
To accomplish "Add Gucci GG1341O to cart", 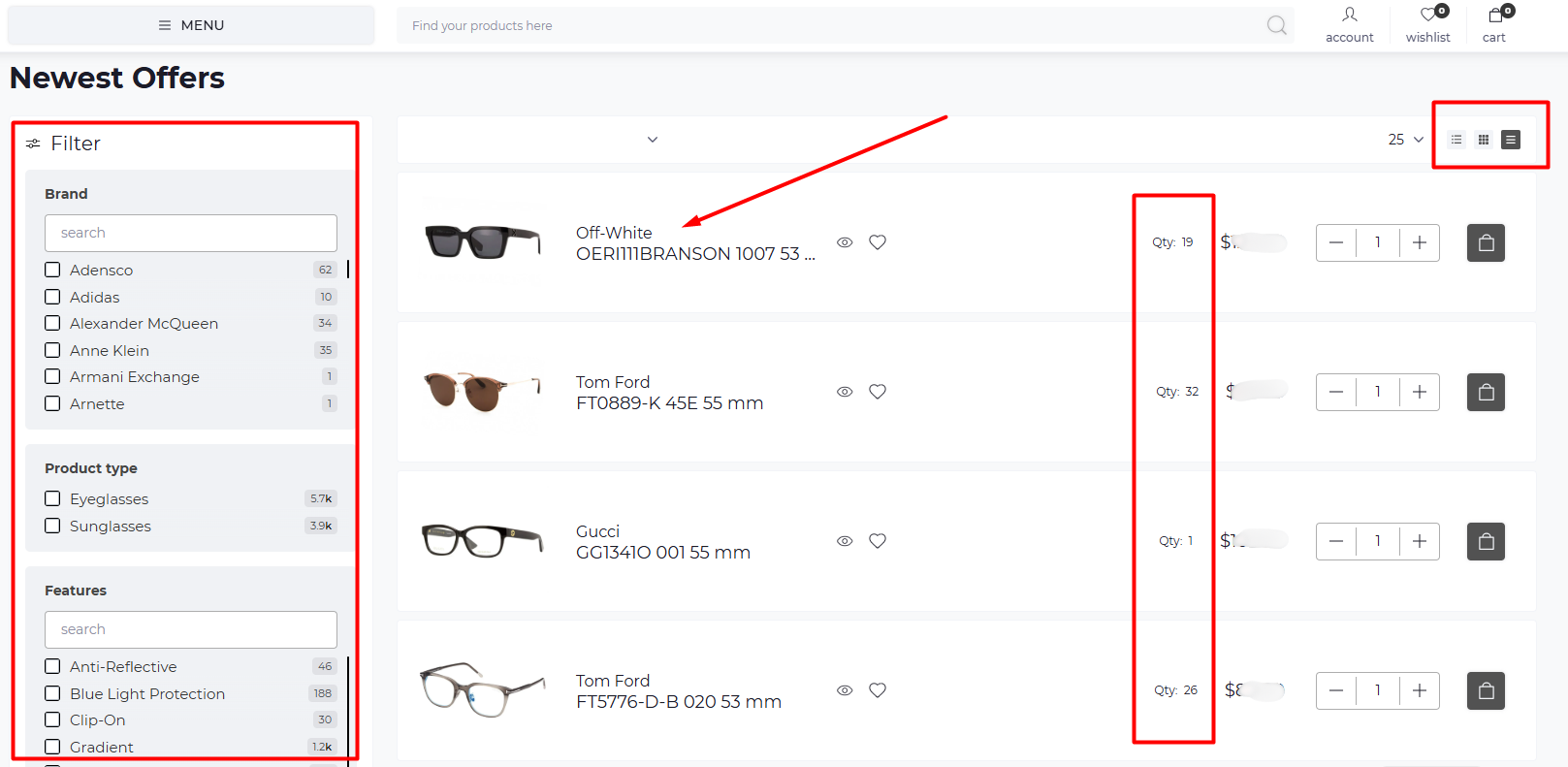I will click(1486, 541).
